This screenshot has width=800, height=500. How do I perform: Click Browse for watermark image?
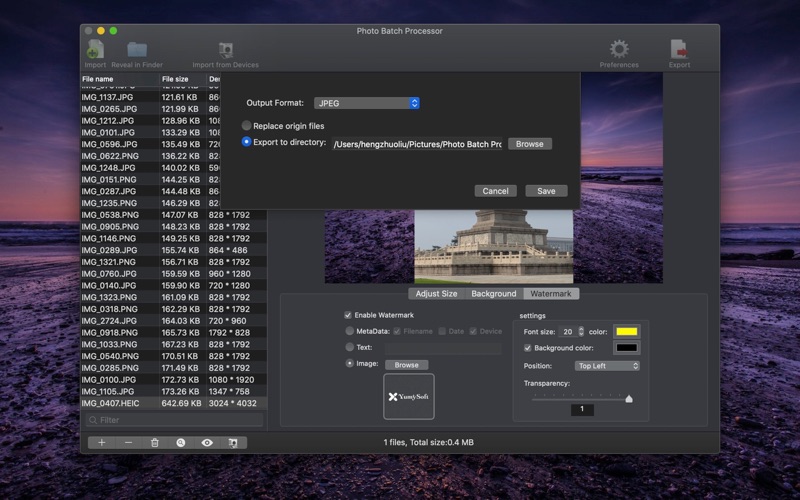406,365
